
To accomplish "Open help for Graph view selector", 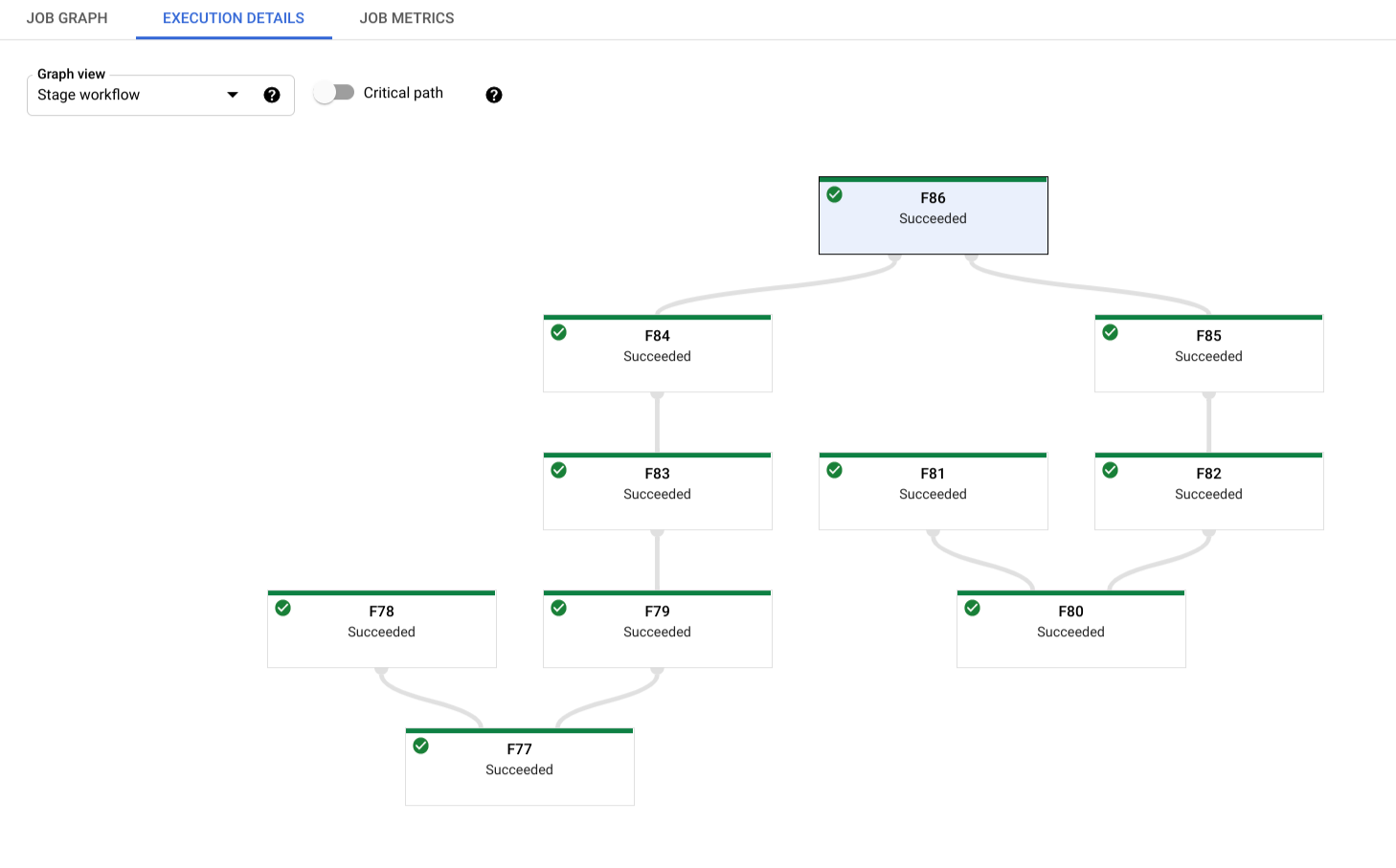I will pos(272,95).
